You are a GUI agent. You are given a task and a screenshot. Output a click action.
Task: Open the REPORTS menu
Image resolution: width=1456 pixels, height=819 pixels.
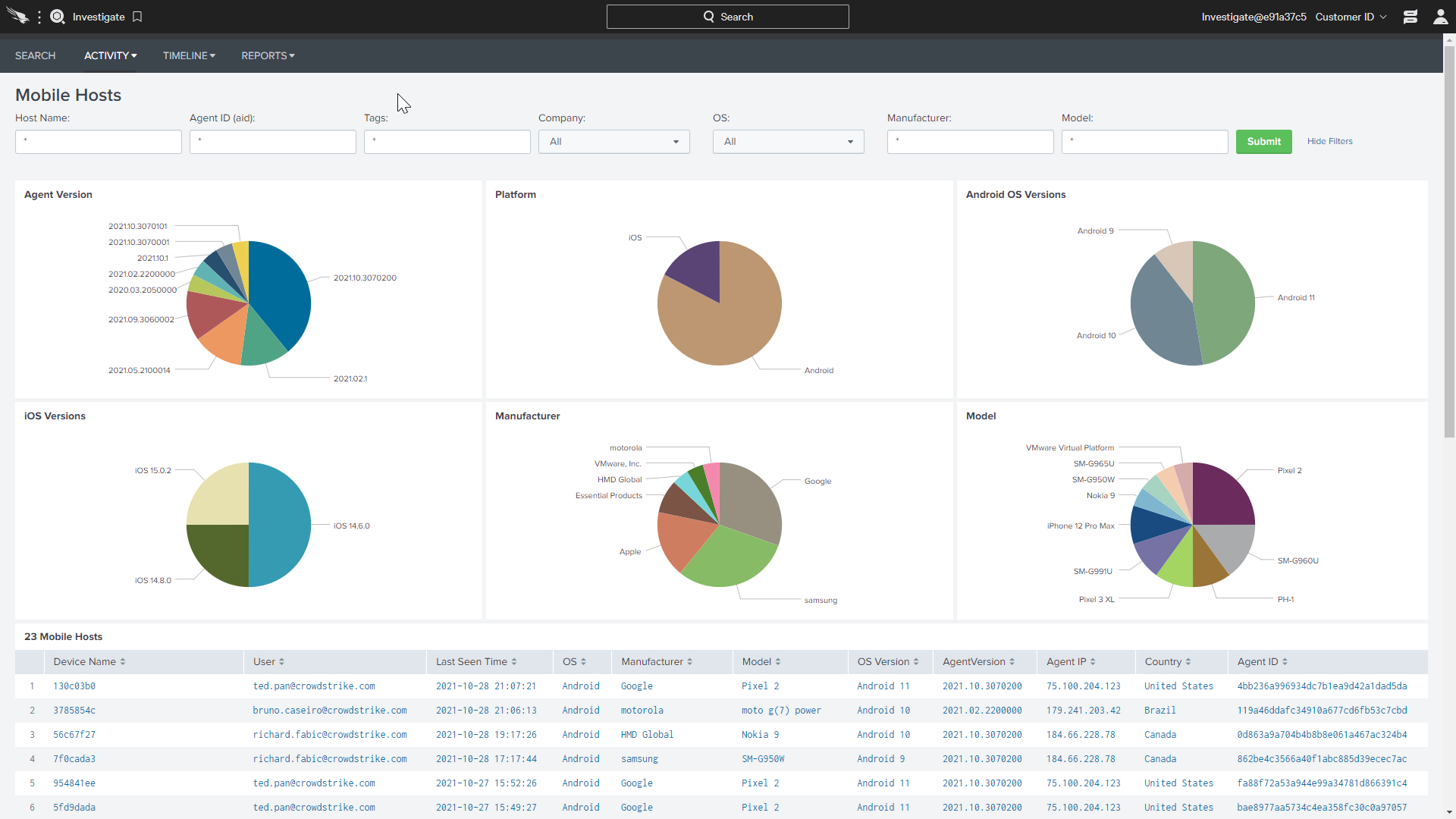pos(268,55)
